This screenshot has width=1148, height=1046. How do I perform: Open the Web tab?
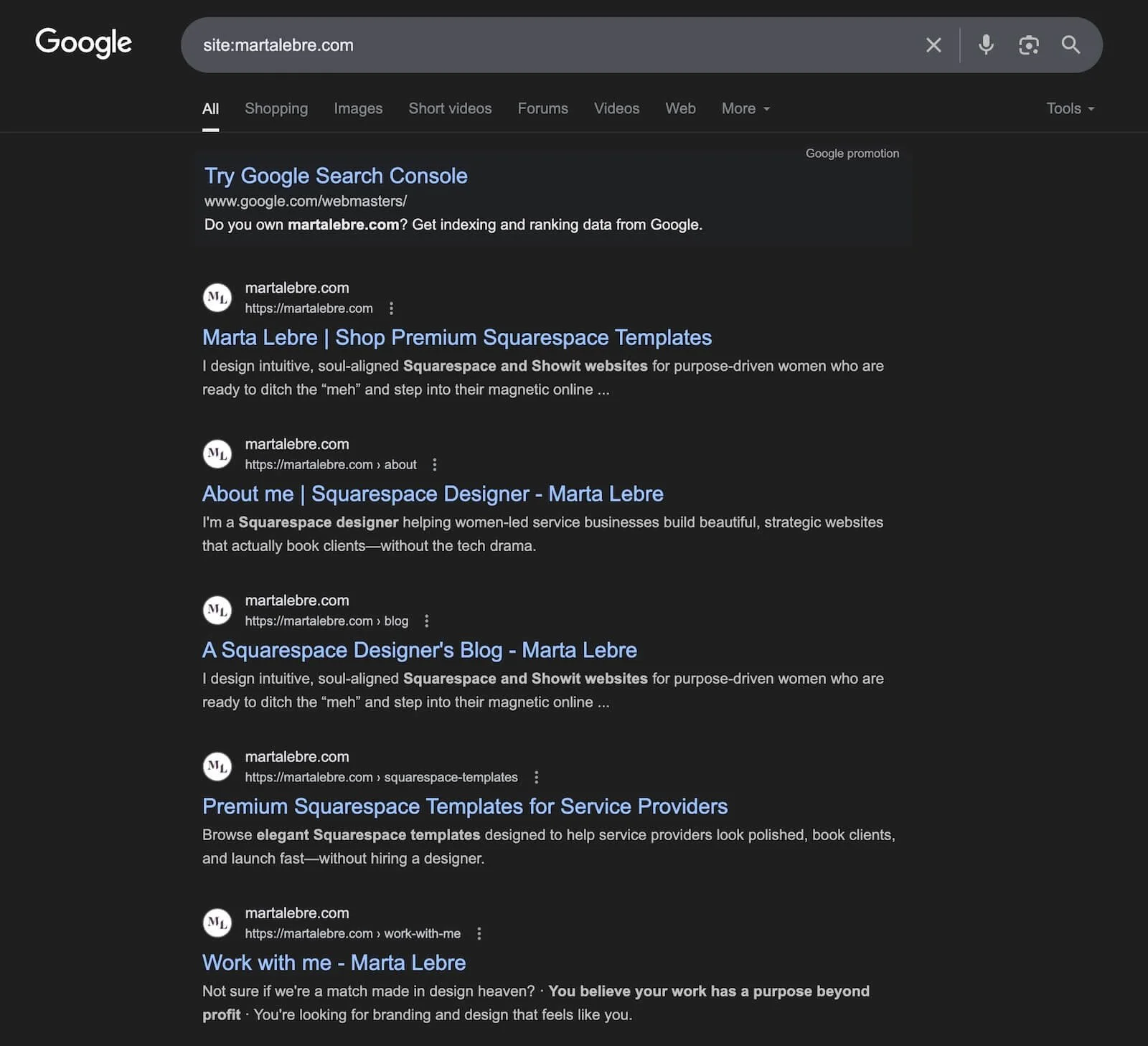[x=680, y=109]
